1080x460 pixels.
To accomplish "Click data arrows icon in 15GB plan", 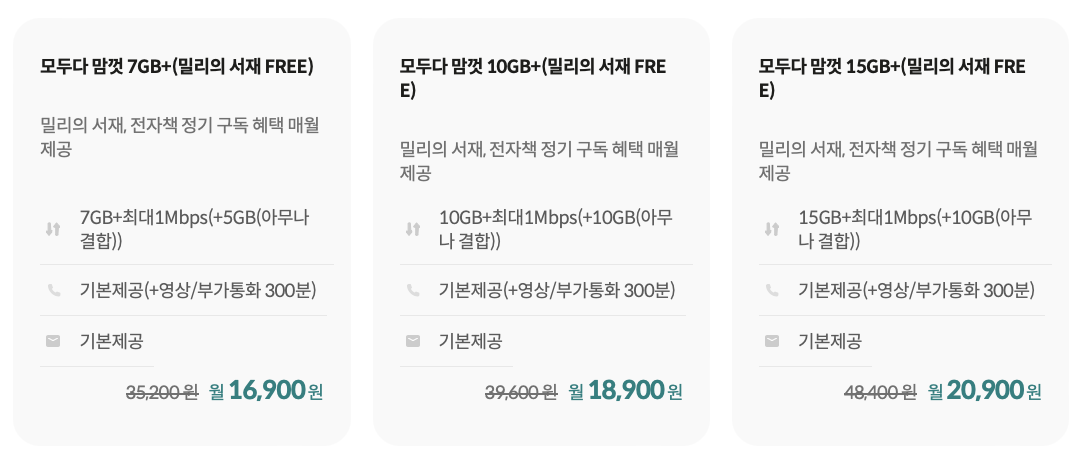I will click(x=771, y=230).
